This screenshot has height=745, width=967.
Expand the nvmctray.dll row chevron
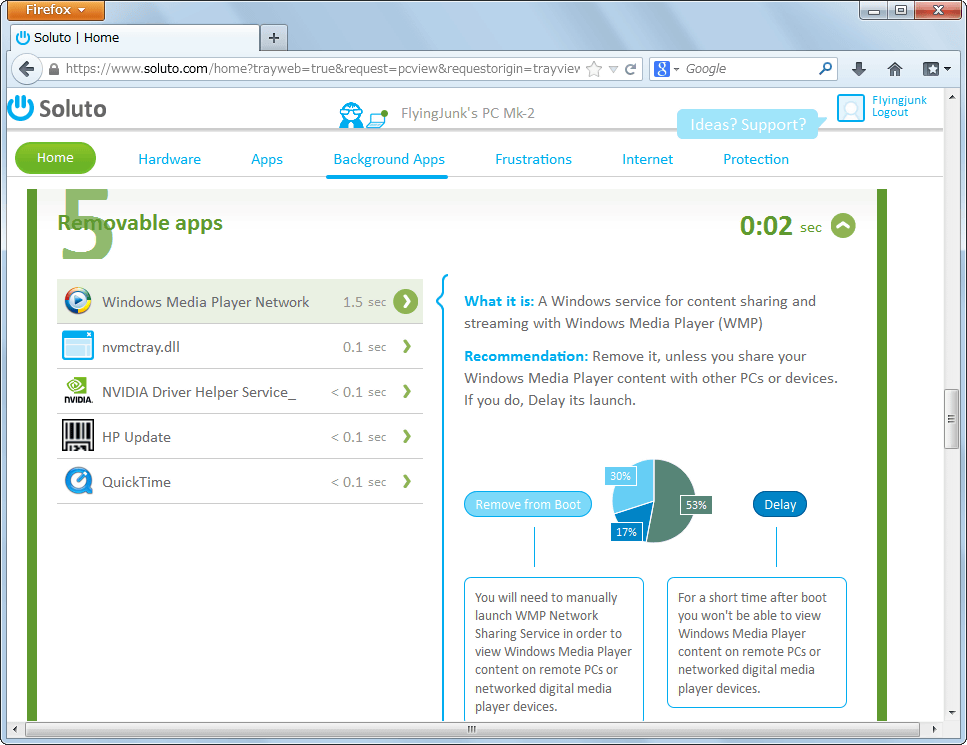coord(407,347)
